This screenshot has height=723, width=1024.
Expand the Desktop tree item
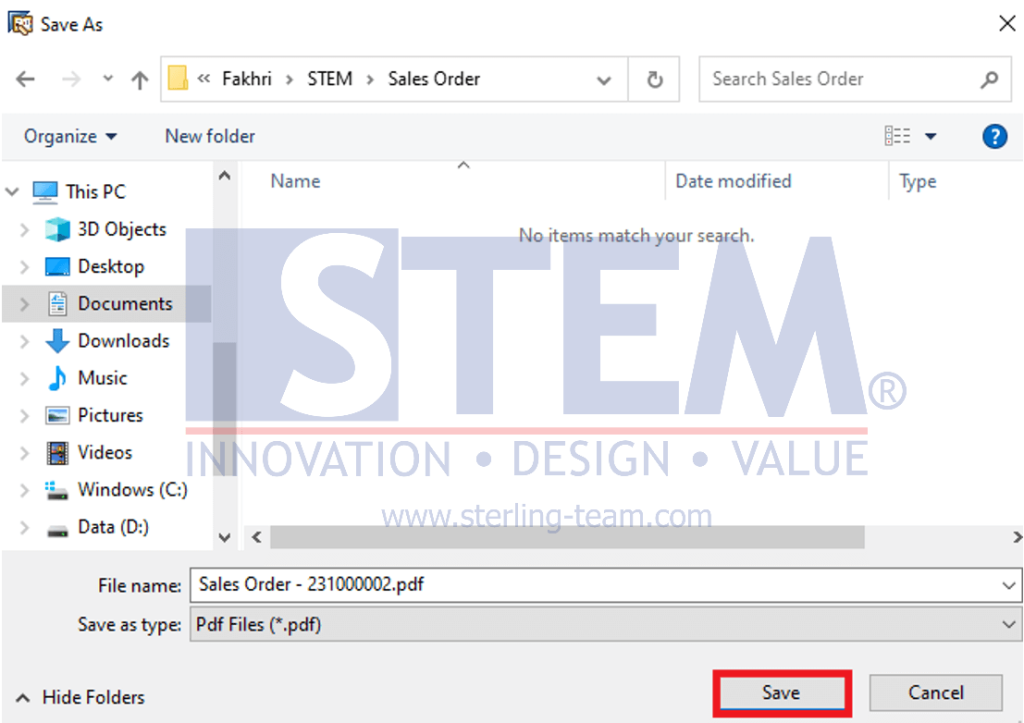pyautogui.click(x=23, y=266)
